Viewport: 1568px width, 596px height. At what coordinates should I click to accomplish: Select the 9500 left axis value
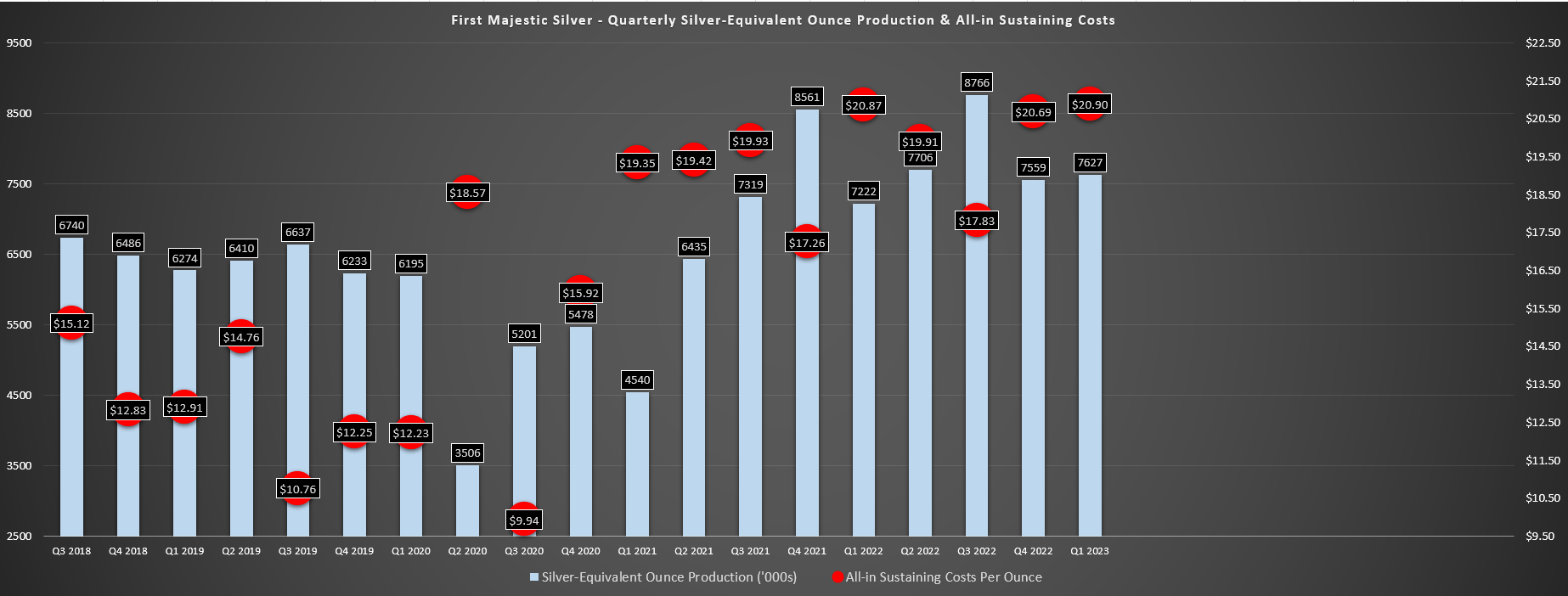pyautogui.click(x=19, y=42)
